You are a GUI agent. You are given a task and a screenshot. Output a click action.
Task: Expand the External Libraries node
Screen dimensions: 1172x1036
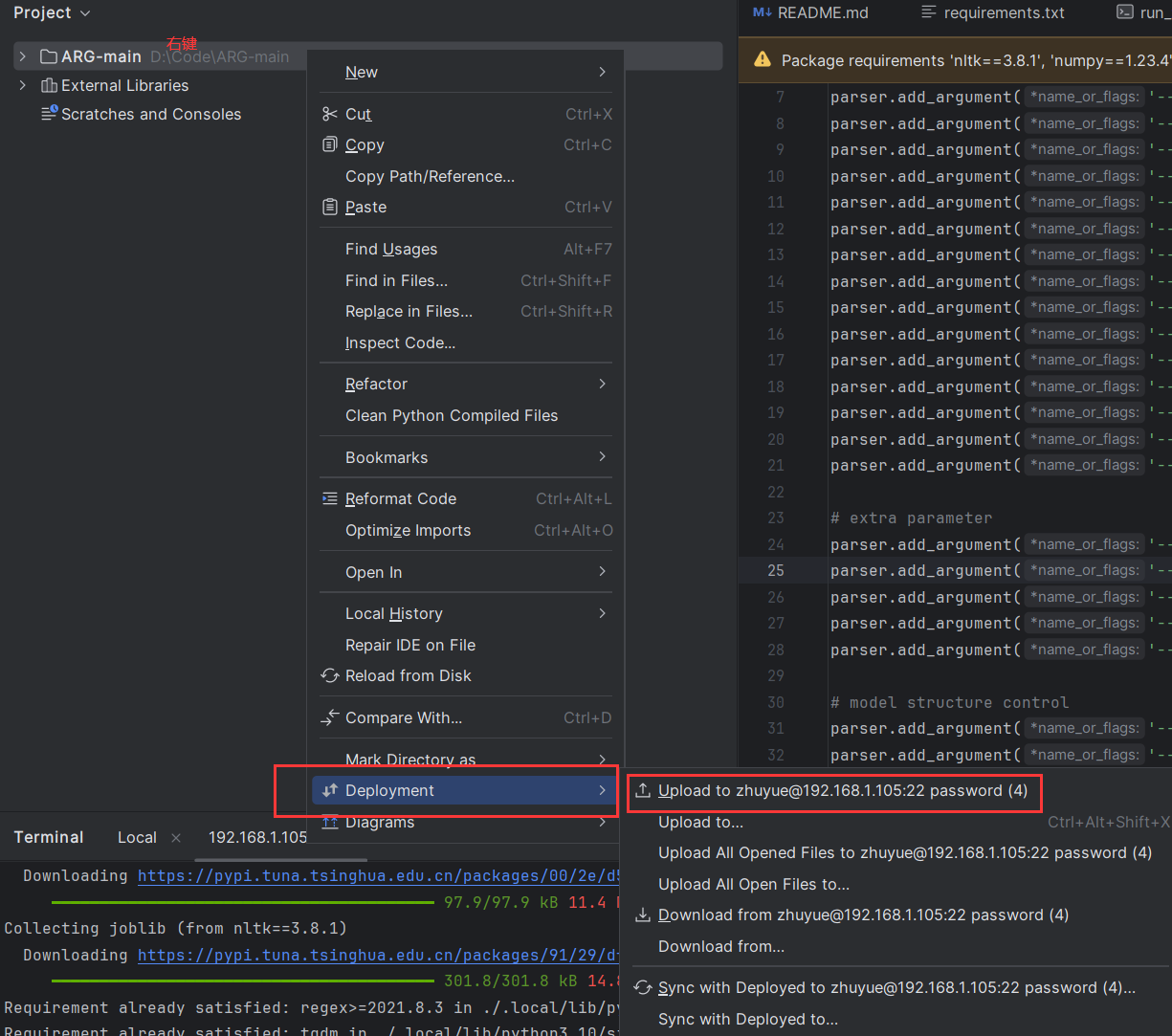[23, 85]
